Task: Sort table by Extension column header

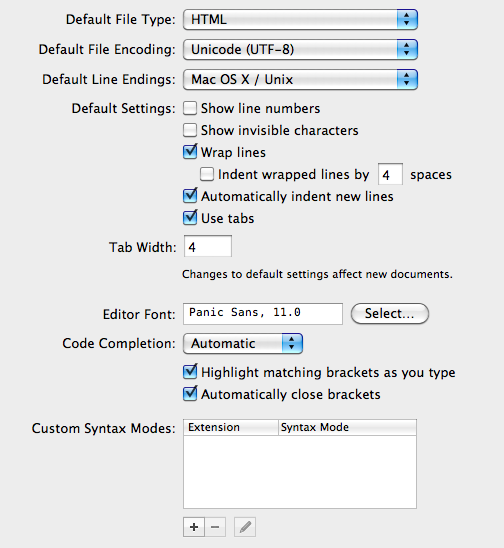Action: click(231, 427)
